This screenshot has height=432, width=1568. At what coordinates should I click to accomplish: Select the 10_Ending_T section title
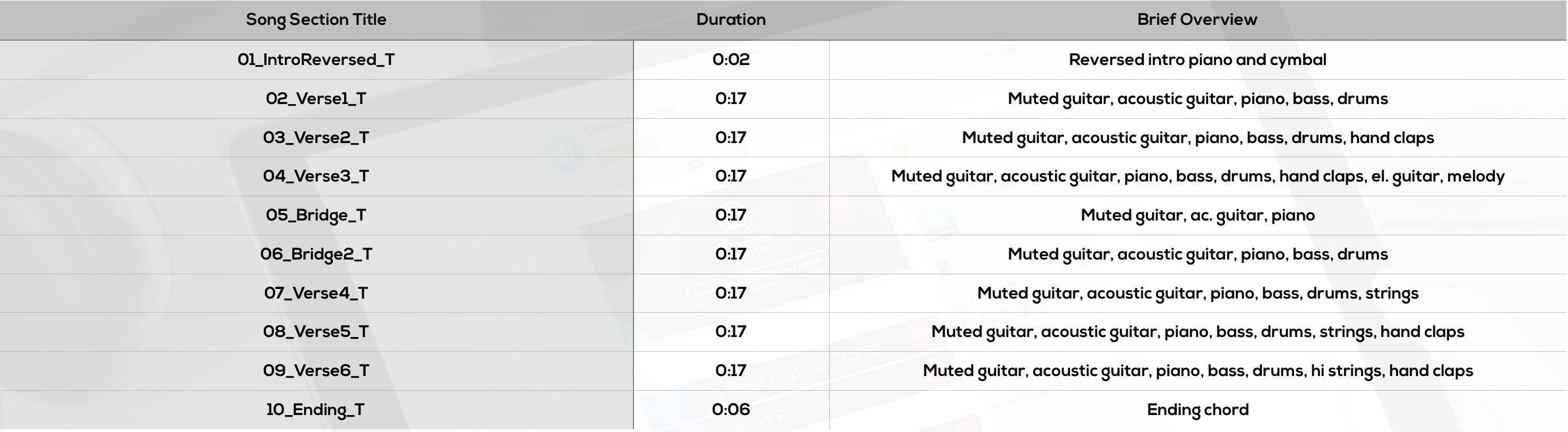click(316, 409)
